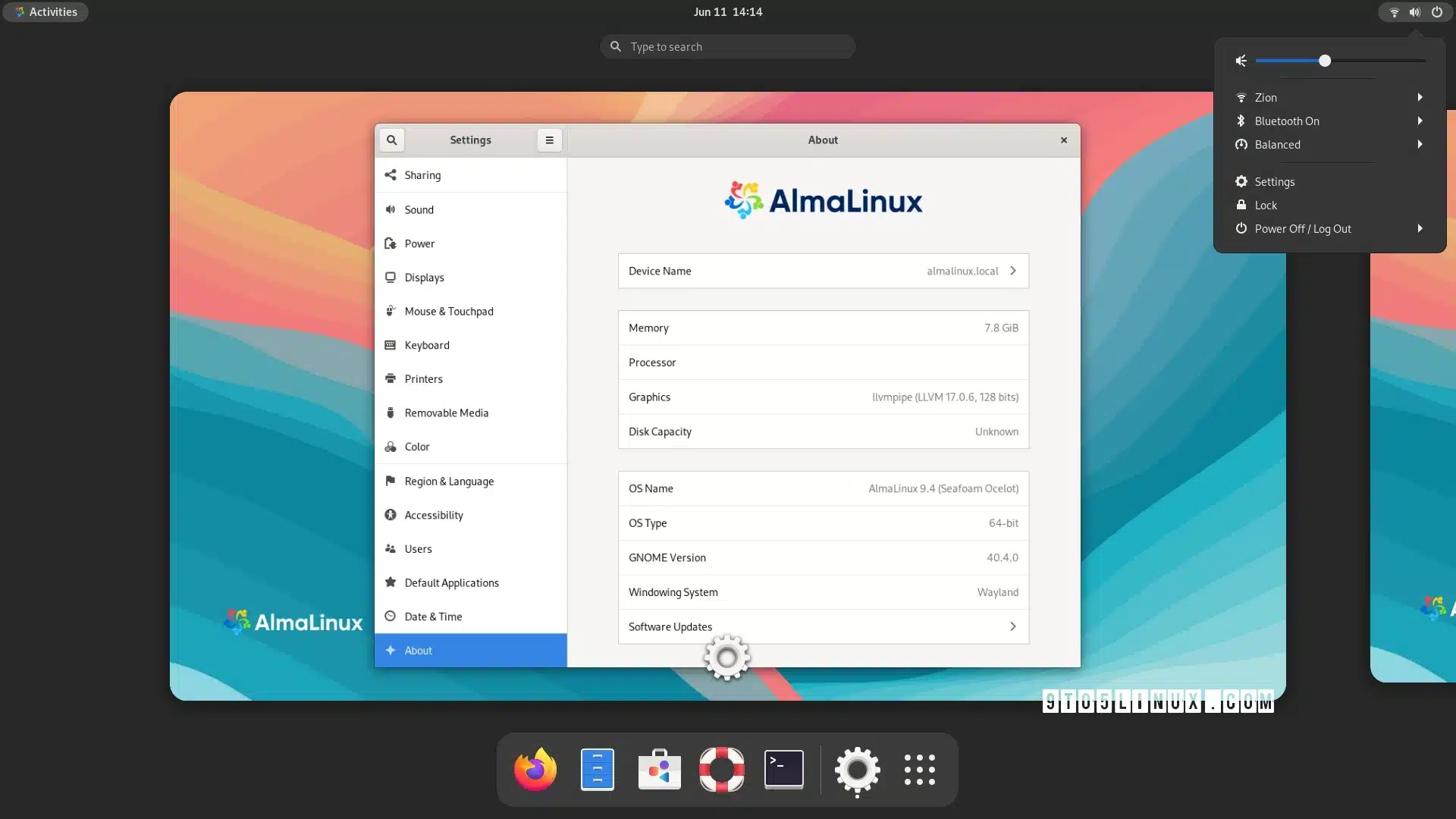
Task: Launch Terminal from the dock
Action: pos(783,769)
